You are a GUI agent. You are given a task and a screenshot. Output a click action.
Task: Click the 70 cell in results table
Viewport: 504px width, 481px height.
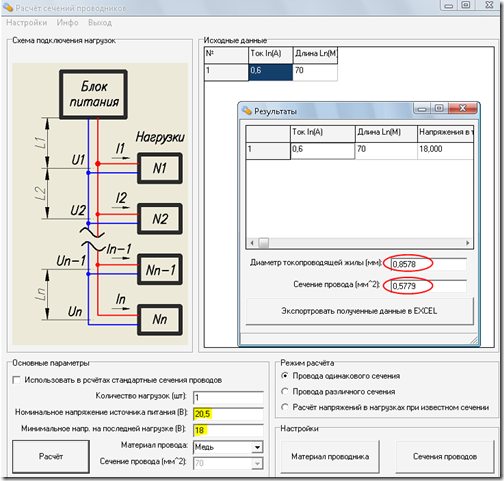click(386, 151)
